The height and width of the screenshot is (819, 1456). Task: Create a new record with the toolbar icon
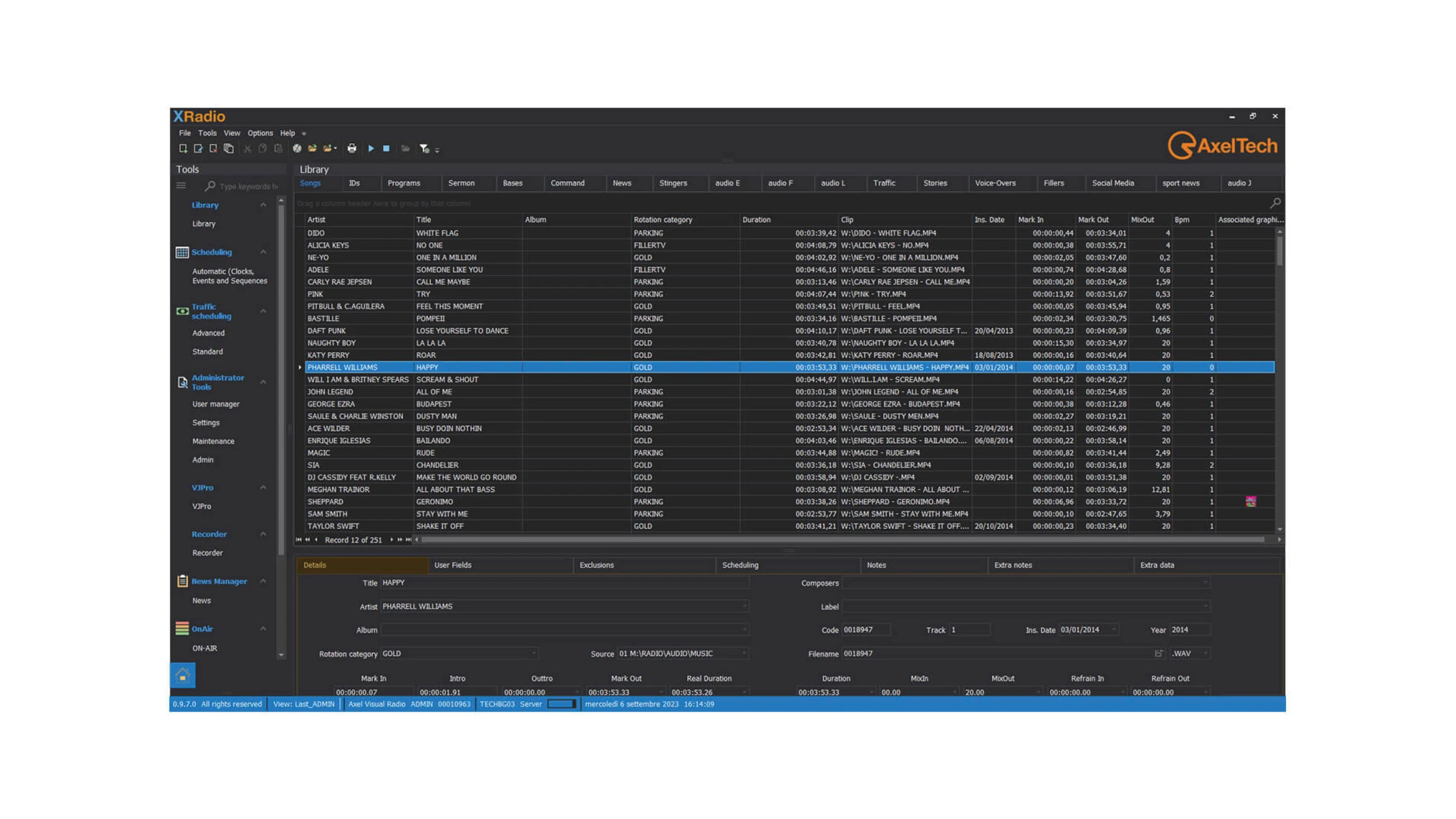pyautogui.click(x=183, y=149)
